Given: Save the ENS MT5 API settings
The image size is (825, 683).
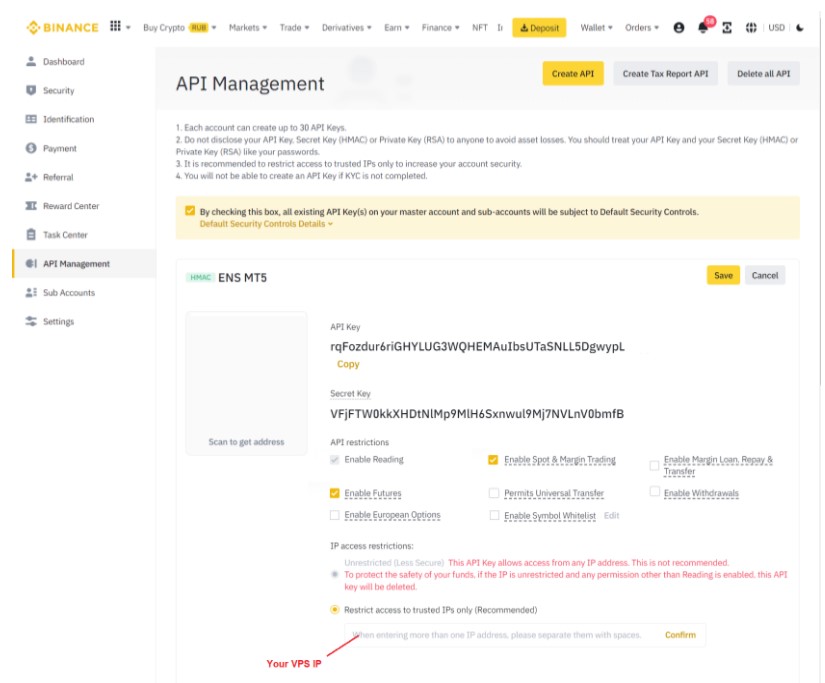Looking at the screenshot, I should pos(723,275).
